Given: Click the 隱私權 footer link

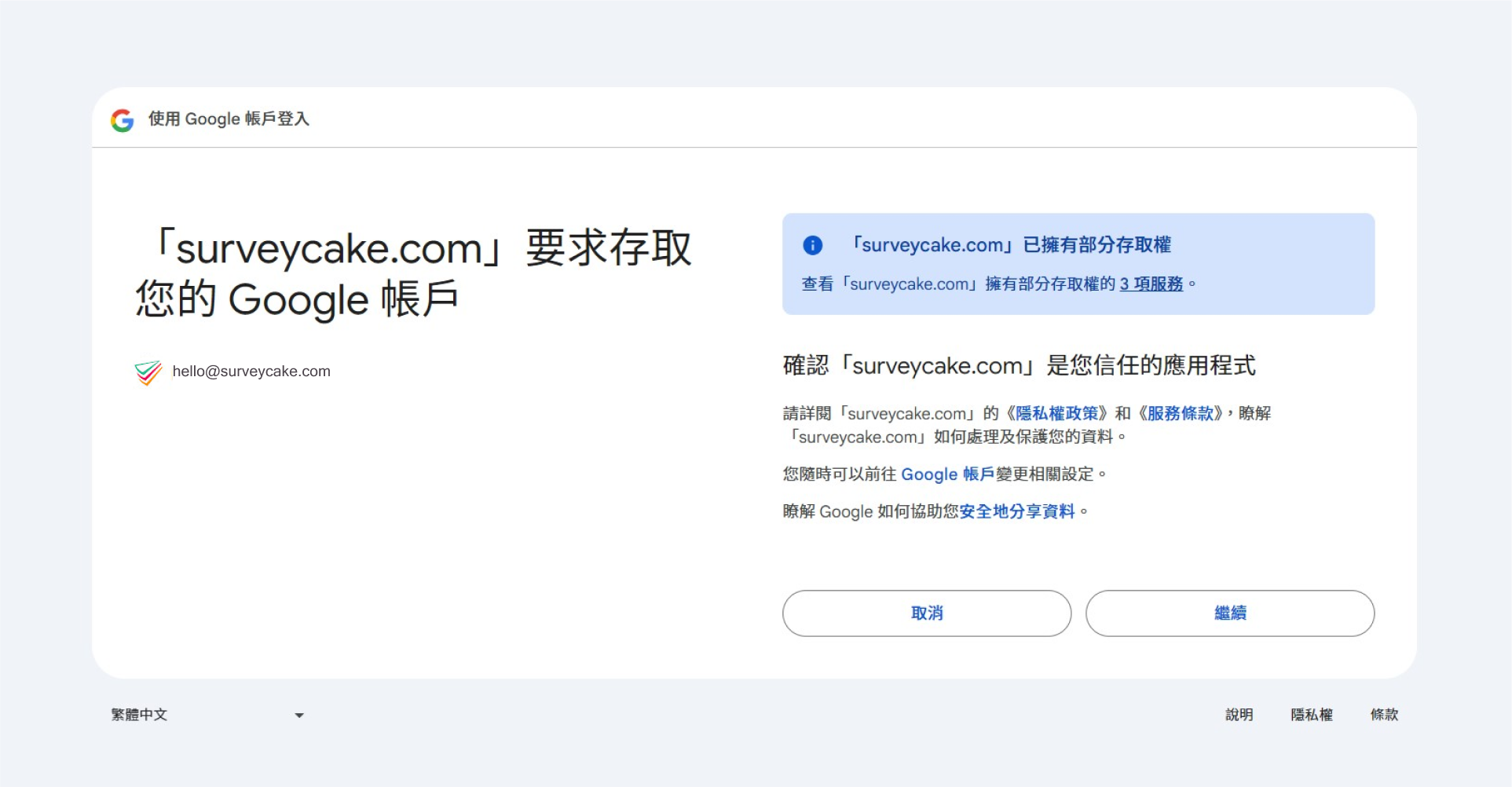Looking at the screenshot, I should click(x=1312, y=715).
